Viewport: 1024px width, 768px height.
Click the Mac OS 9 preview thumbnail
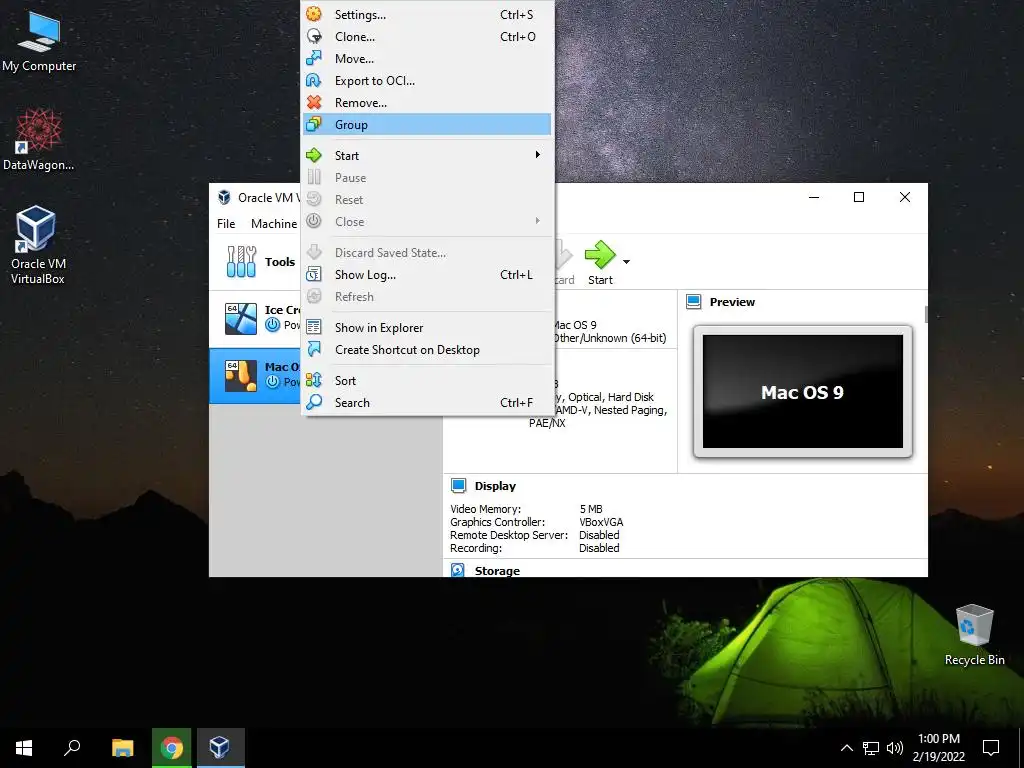[x=803, y=392]
